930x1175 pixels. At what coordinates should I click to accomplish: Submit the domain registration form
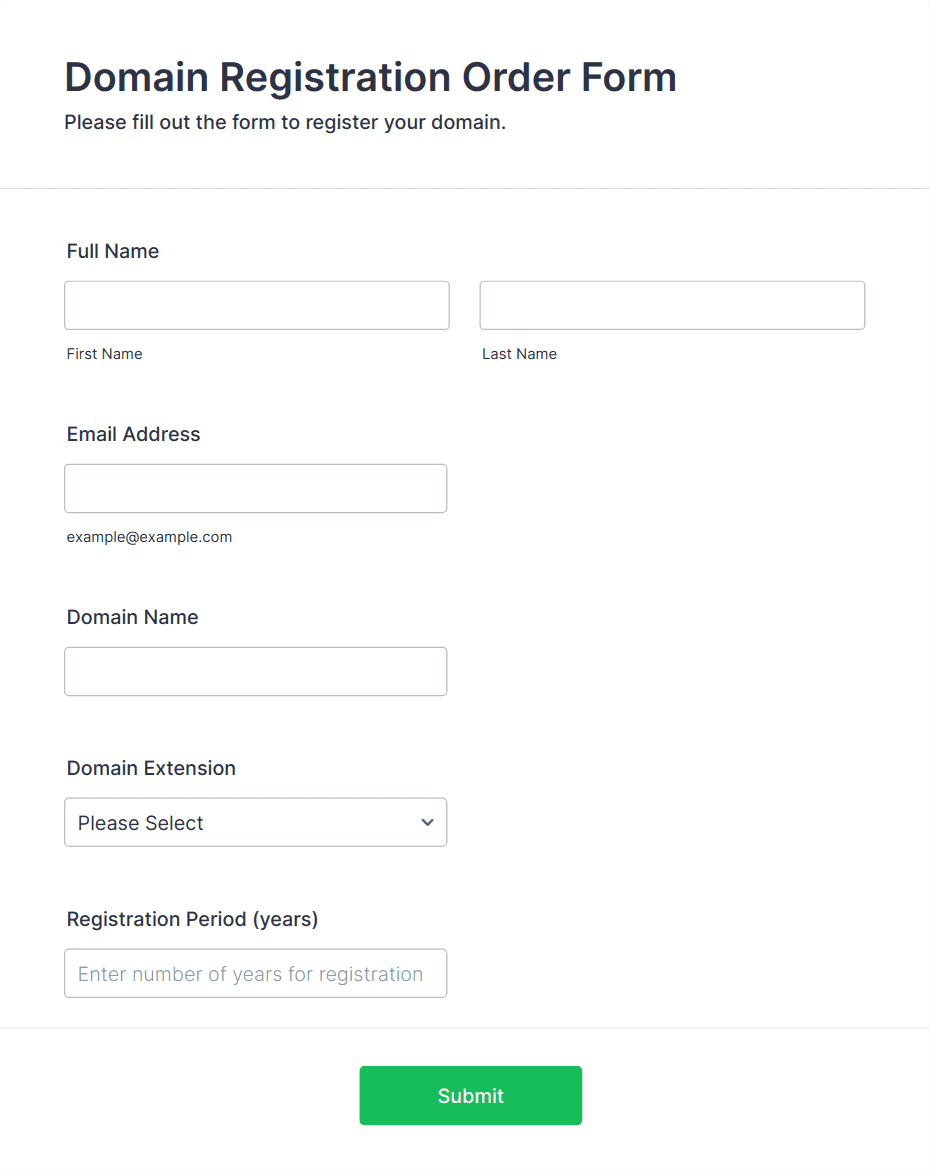(x=471, y=1096)
